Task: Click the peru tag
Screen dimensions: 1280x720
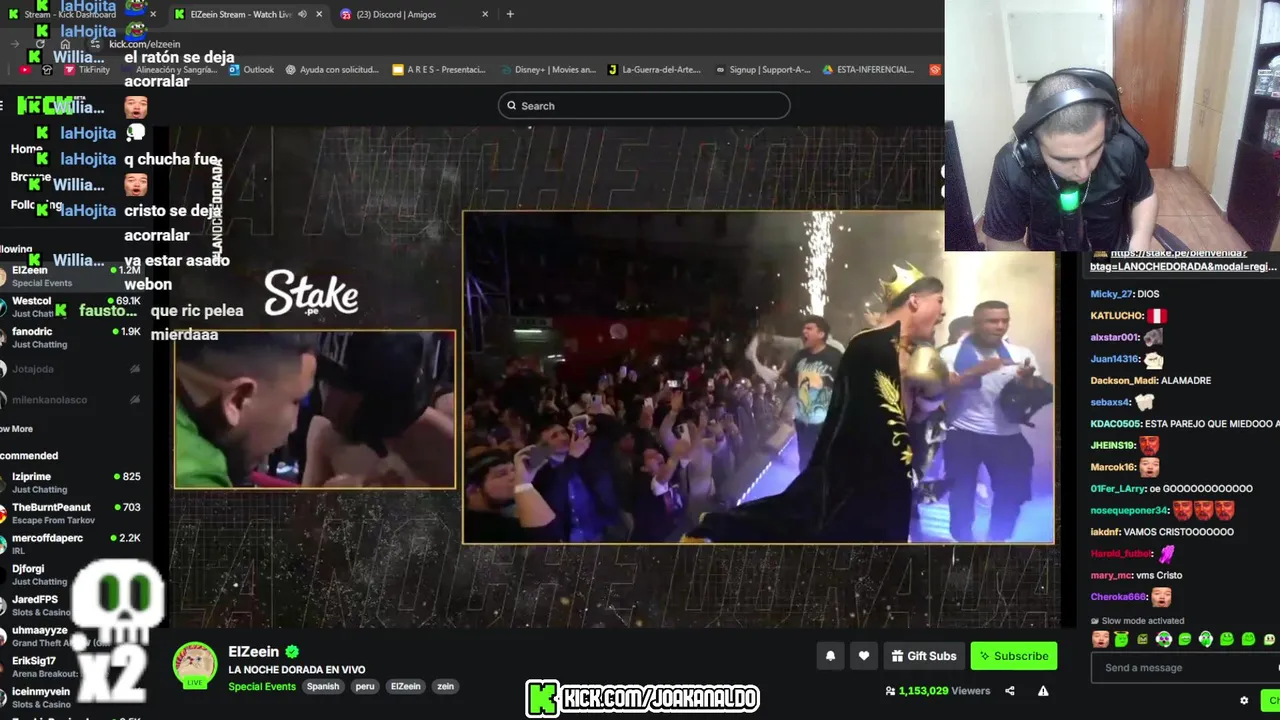Action: click(x=365, y=687)
